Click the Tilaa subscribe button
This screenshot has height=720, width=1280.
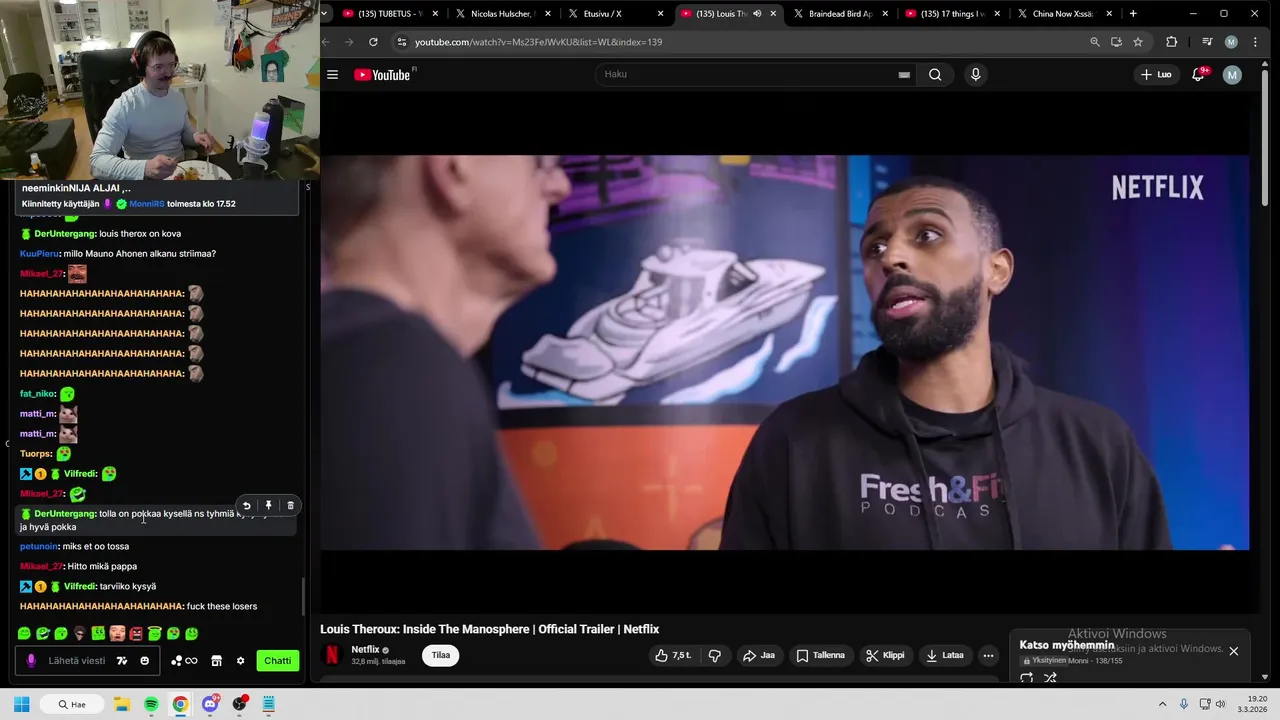[x=441, y=655]
